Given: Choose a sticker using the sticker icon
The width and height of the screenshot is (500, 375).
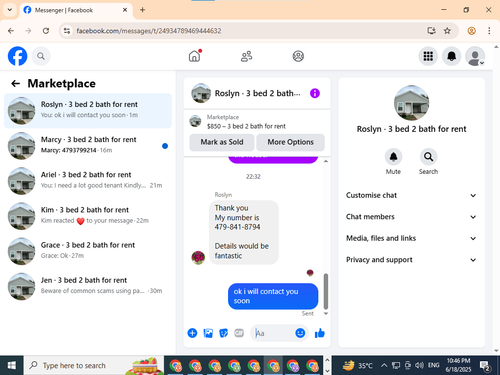Looking at the screenshot, I should coord(223,333).
